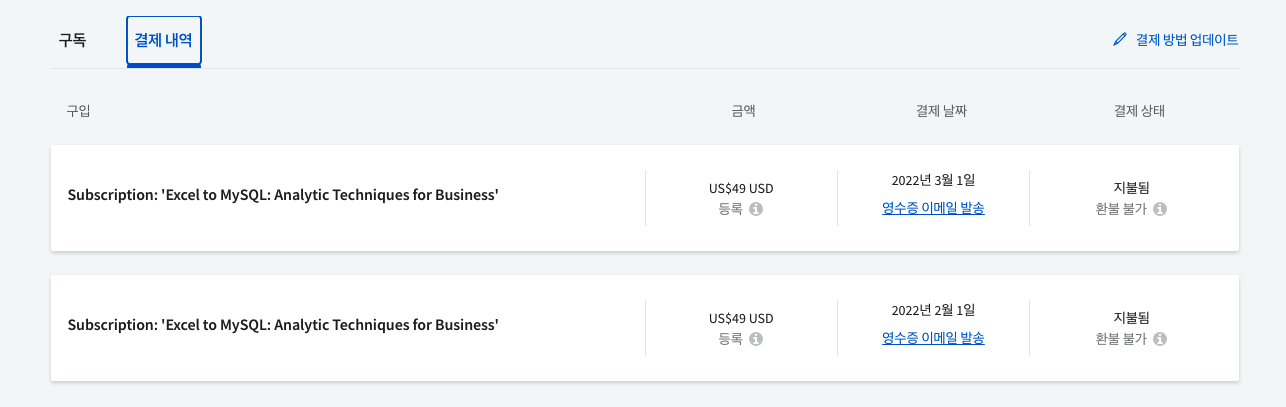Viewport: 1286px width, 407px height.
Task: Select the 결제 내역 tab
Action: click(164, 41)
